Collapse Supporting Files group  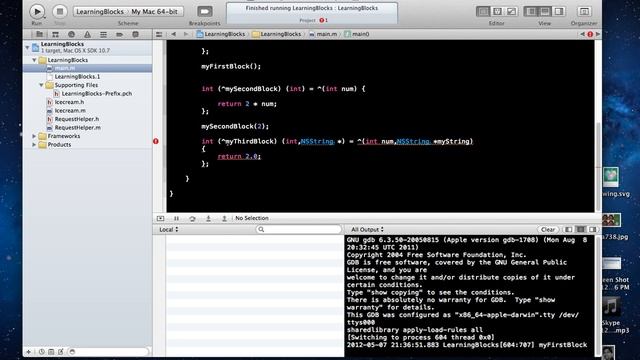point(41,85)
